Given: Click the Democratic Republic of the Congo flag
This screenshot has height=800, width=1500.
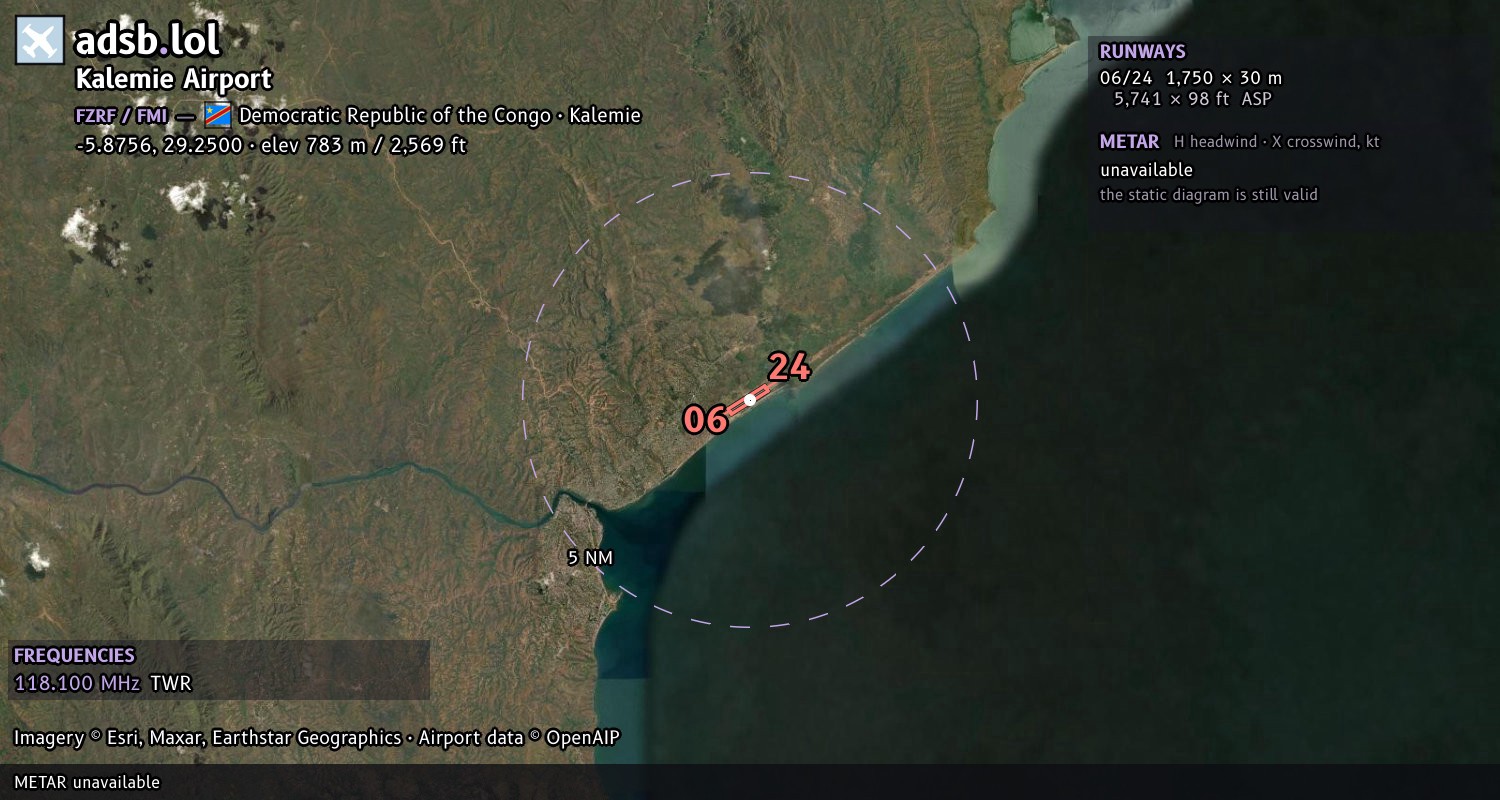Looking at the screenshot, I should [218, 115].
